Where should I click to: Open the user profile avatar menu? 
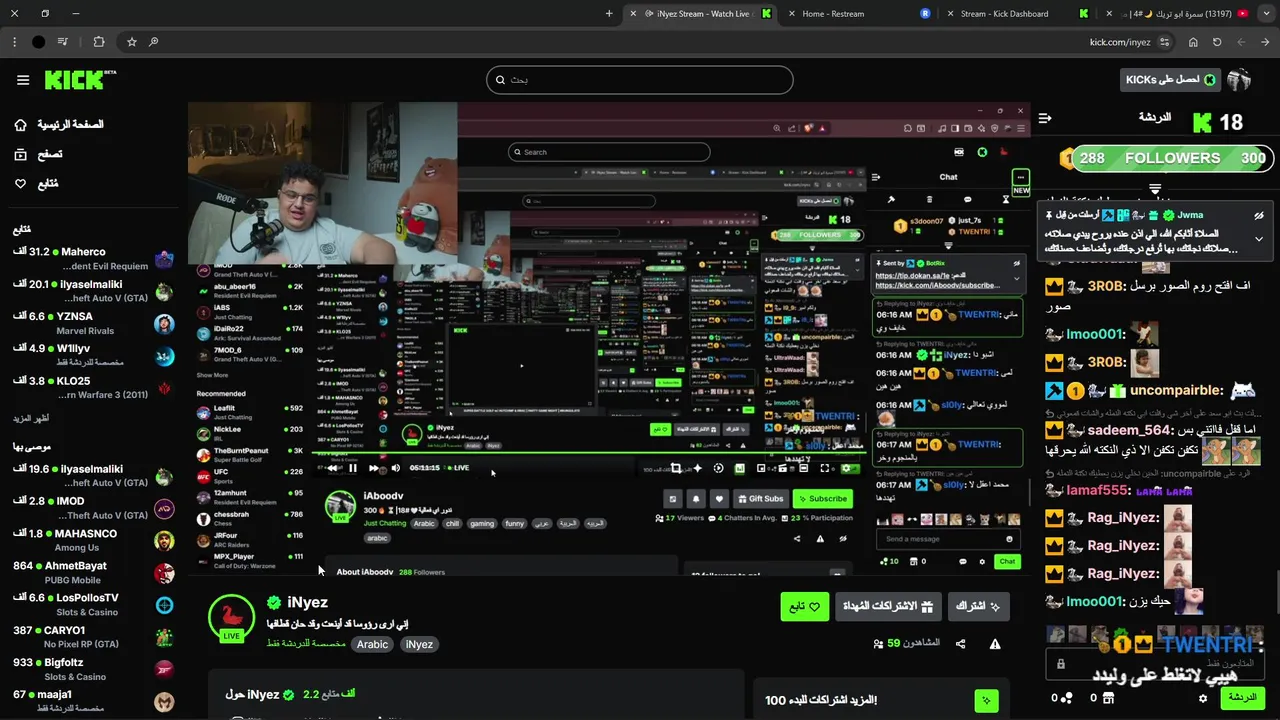click(1239, 80)
